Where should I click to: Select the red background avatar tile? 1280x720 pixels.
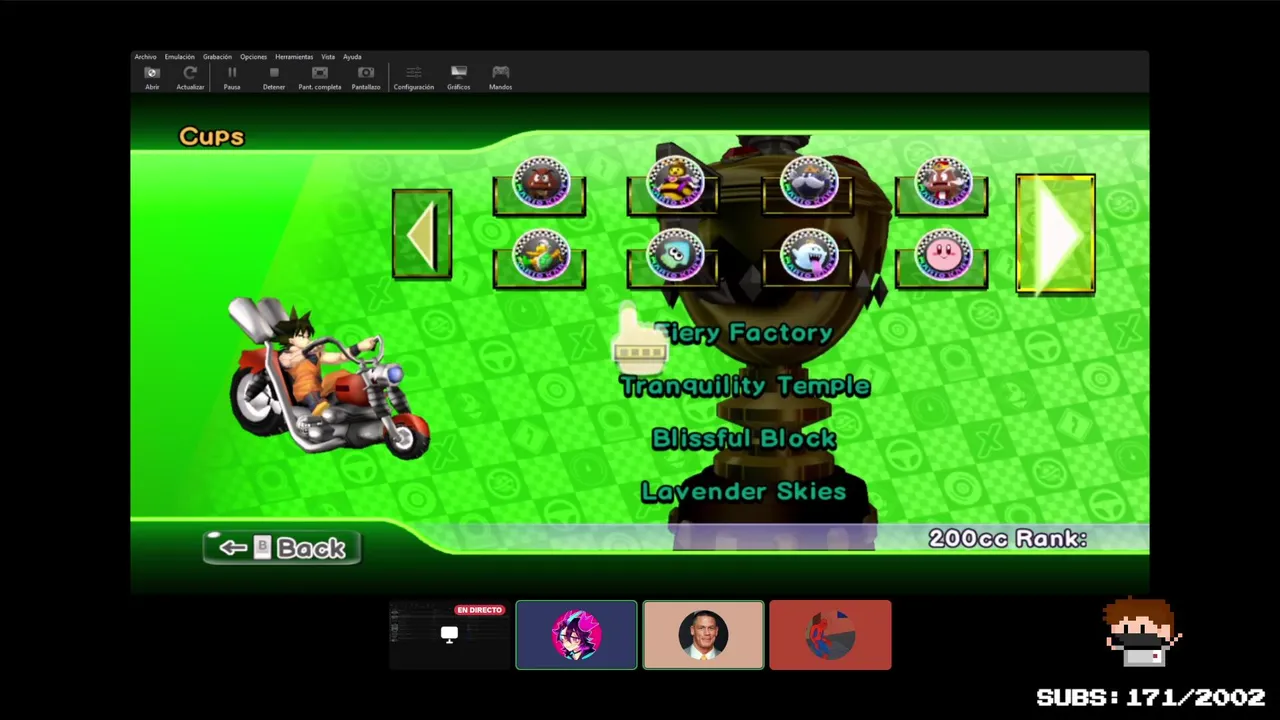click(830, 635)
